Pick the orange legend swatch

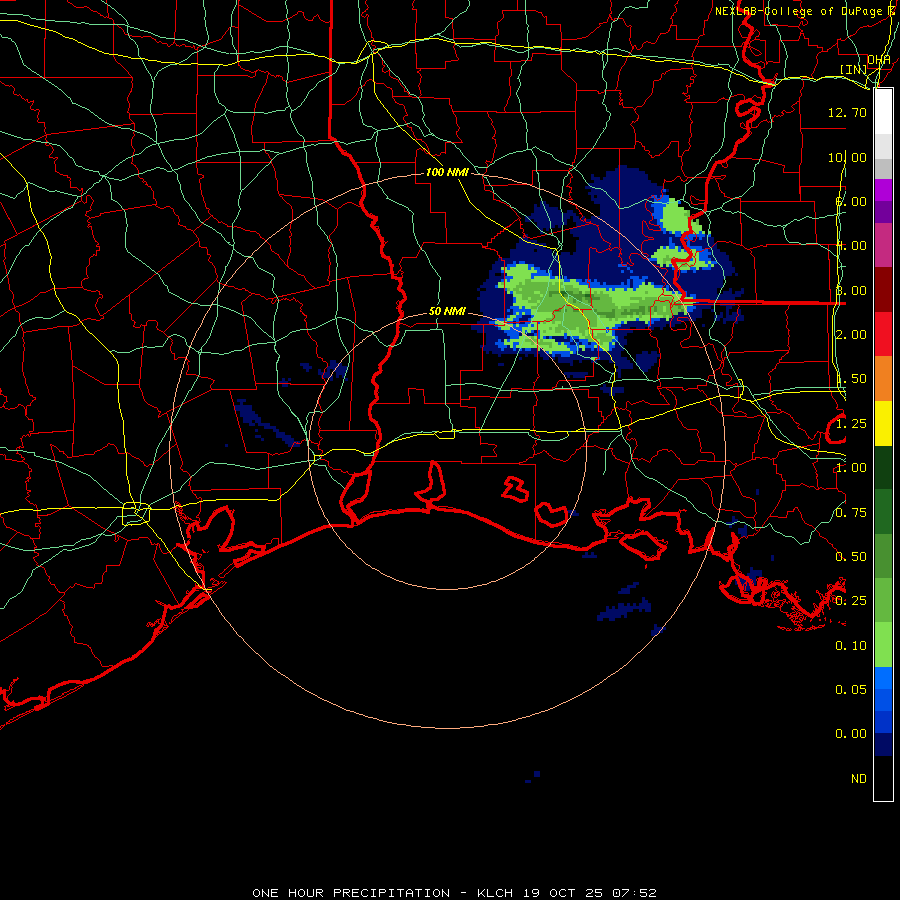coord(883,379)
